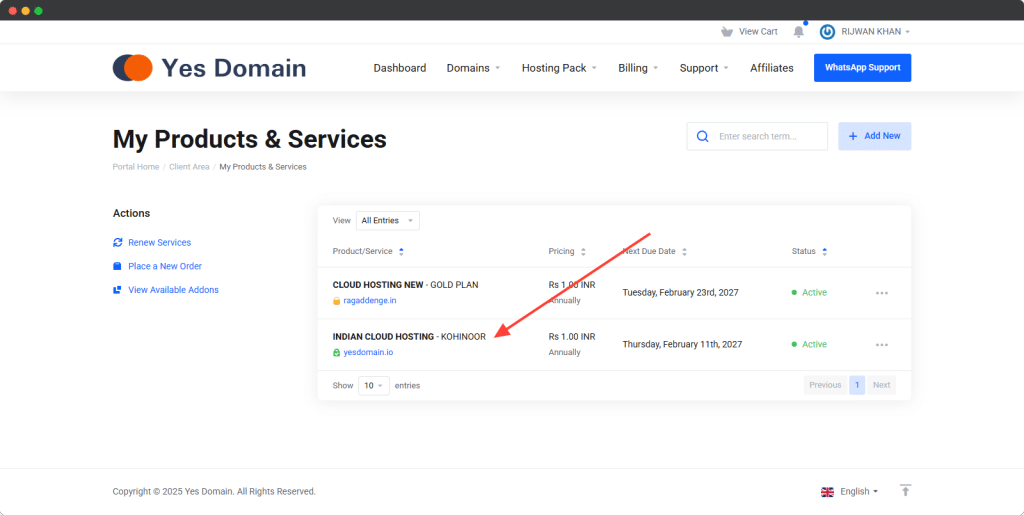This screenshot has width=1024, height=515.
Task: Open three-dots menu for Indian Cloud Hosting row
Action: (x=882, y=345)
